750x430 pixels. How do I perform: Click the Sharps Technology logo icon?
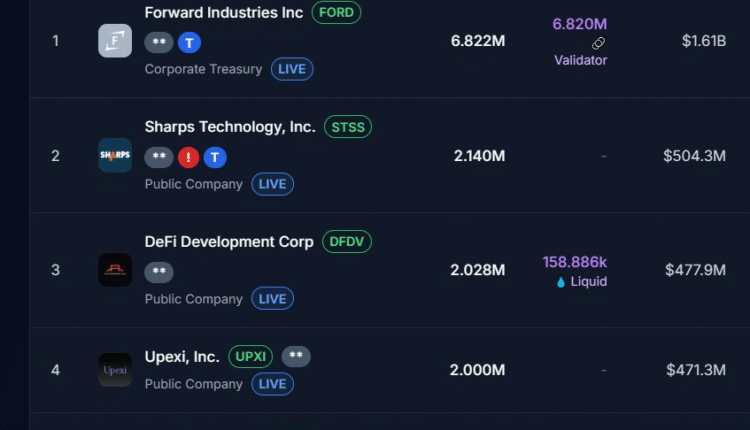tap(114, 155)
